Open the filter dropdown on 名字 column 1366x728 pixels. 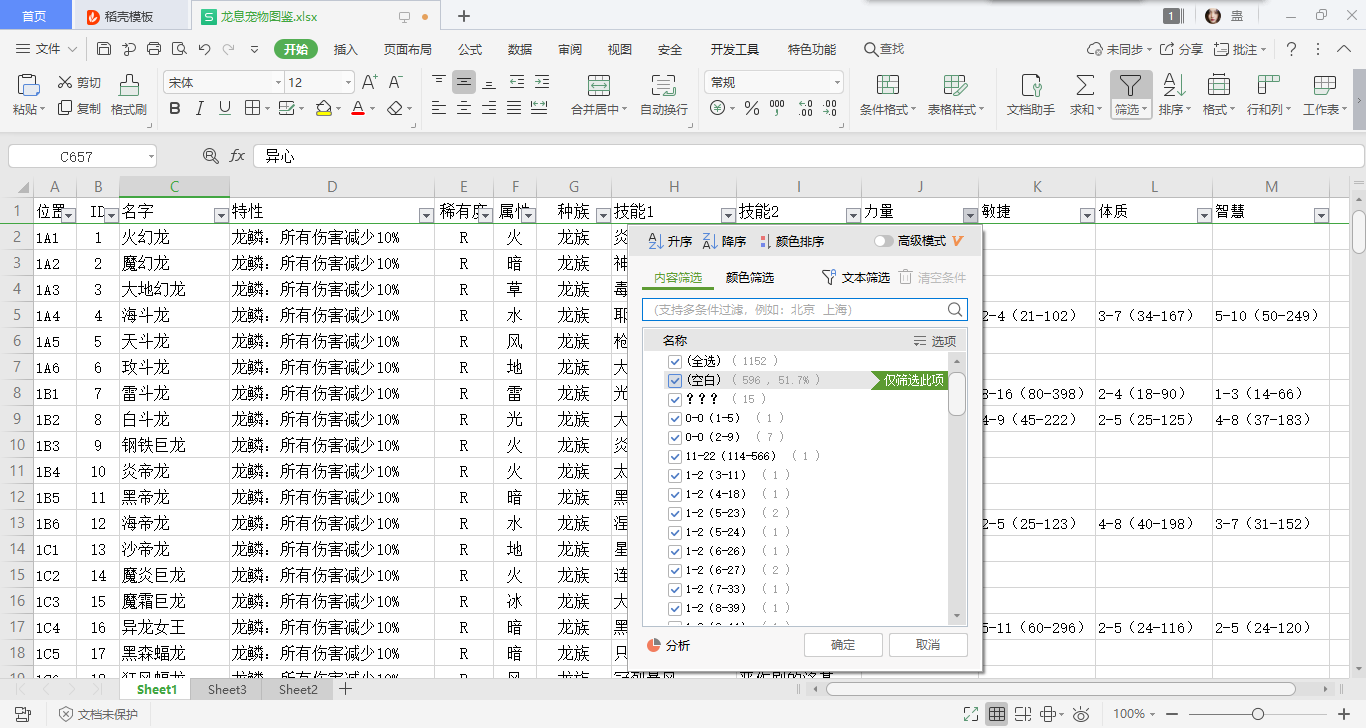pos(221,215)
